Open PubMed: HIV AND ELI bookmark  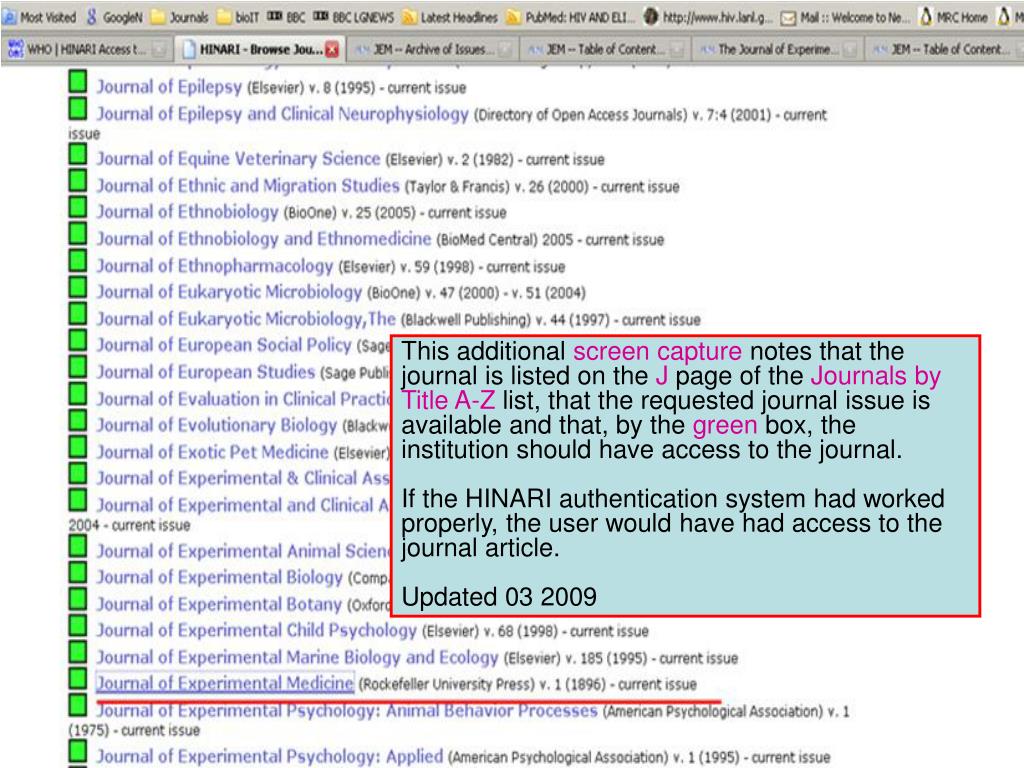(571, 17)
